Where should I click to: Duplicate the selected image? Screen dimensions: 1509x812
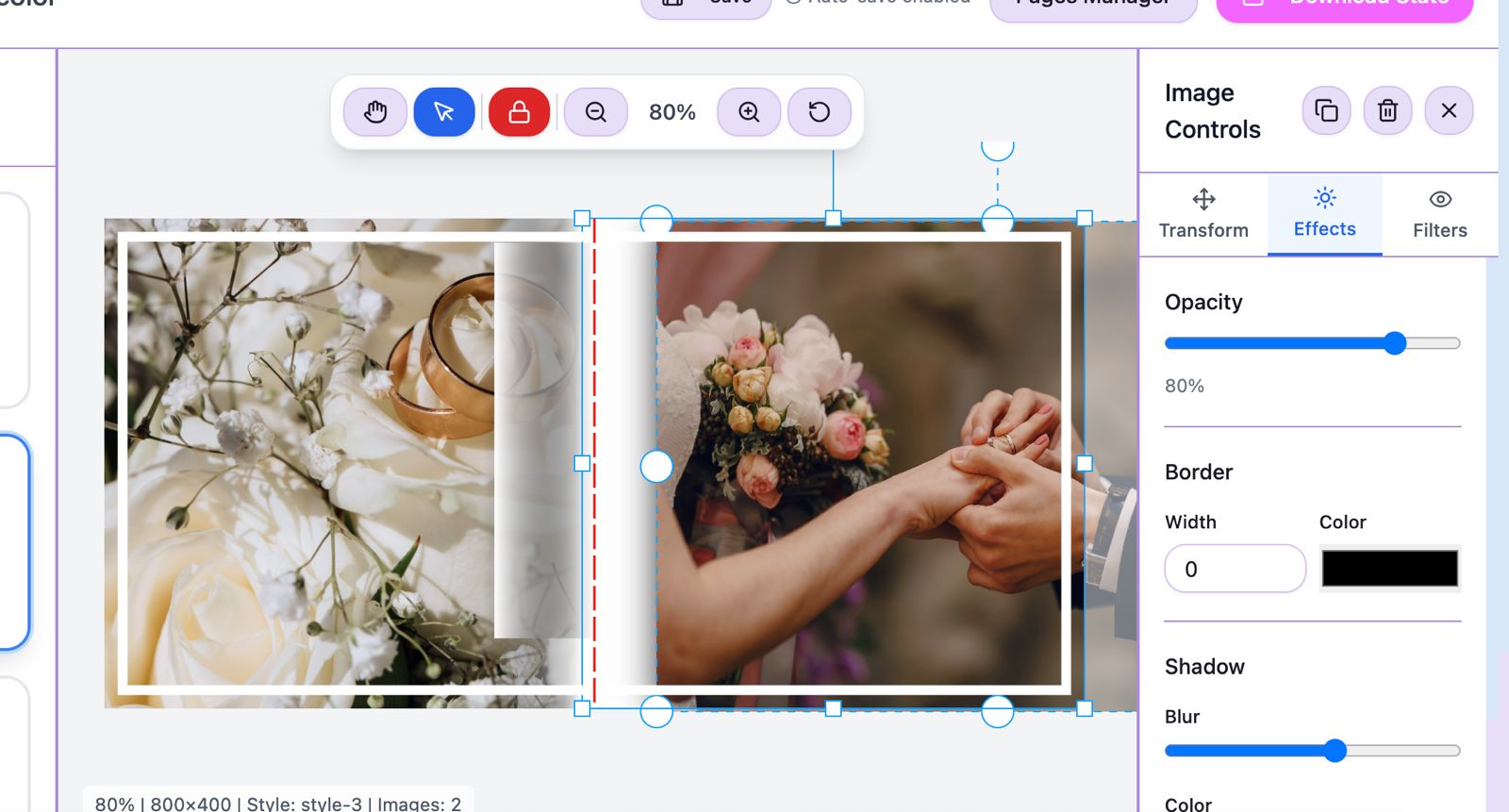(1326, 110)
